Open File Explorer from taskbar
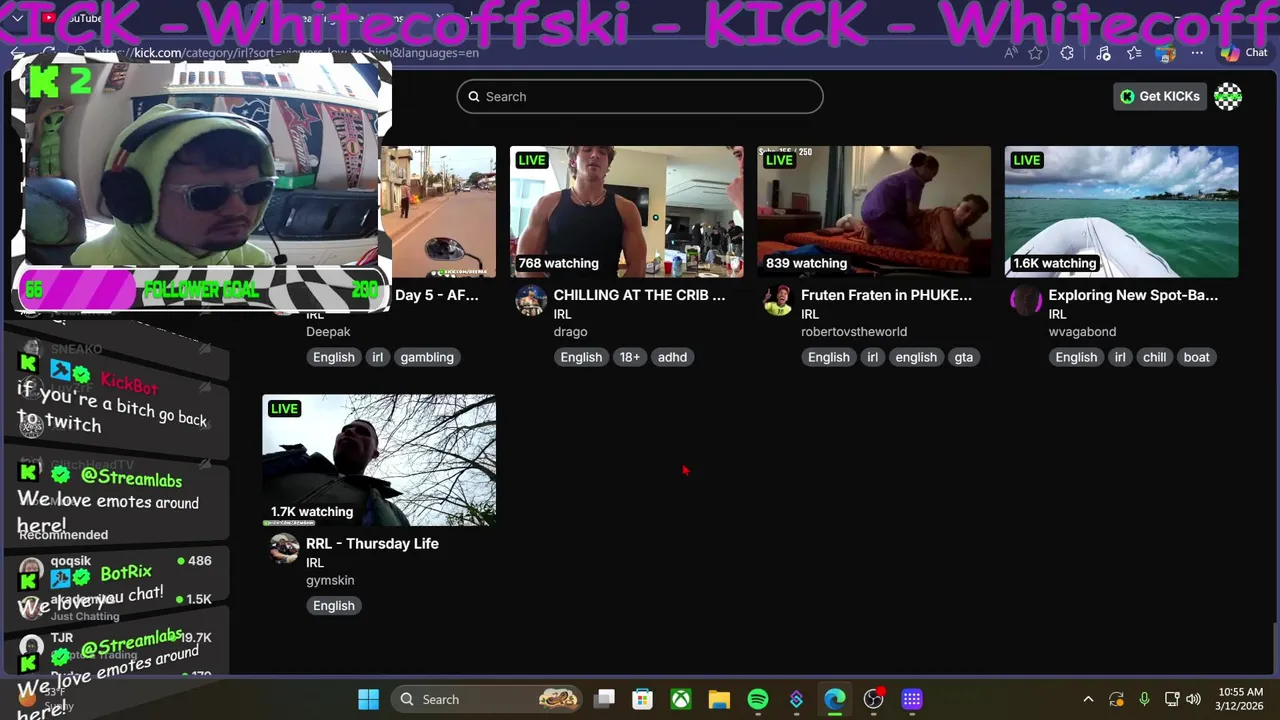The image size is (1280, 720). (719, 699)
